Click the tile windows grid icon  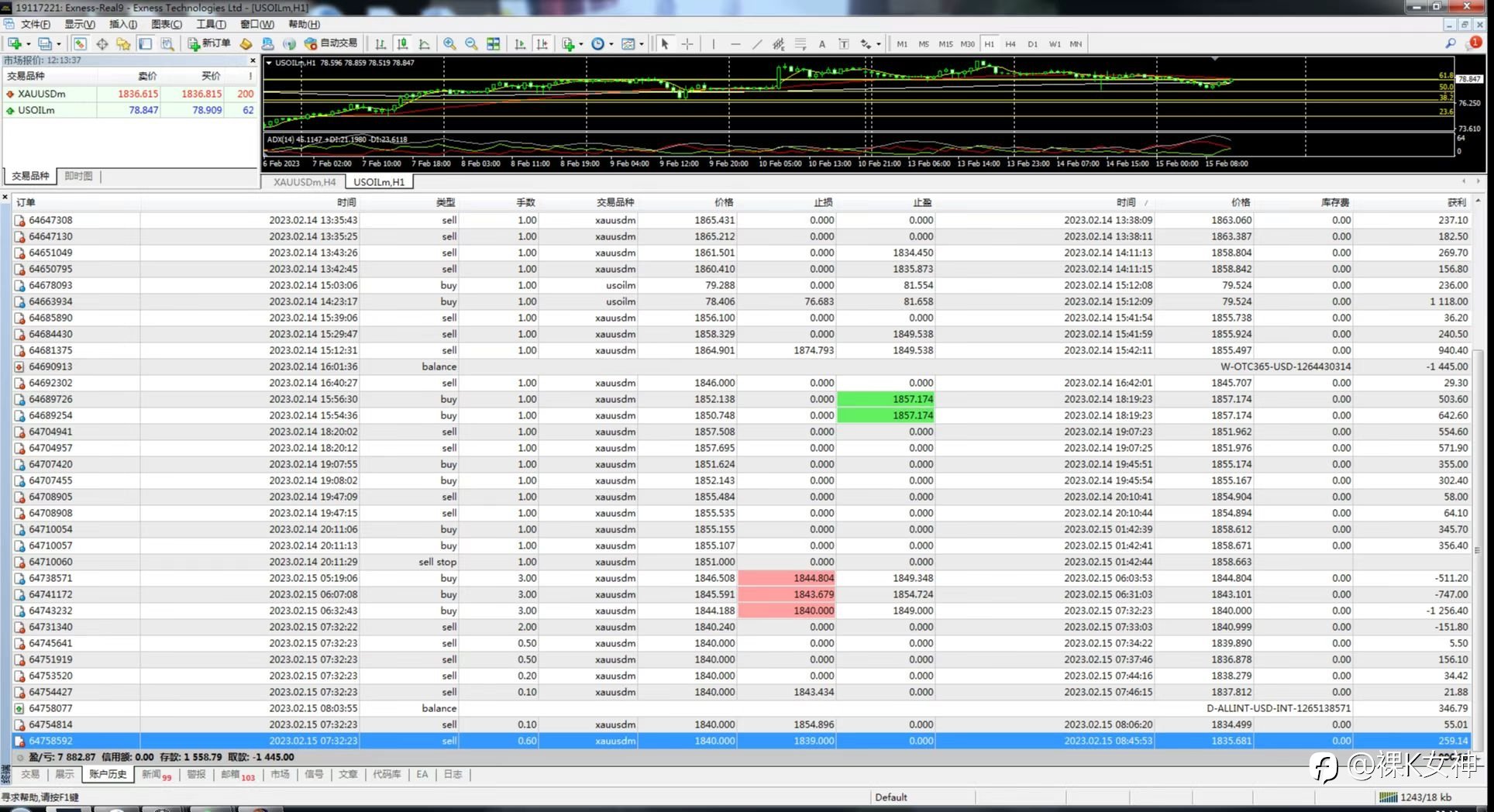[x=493, y=44]
